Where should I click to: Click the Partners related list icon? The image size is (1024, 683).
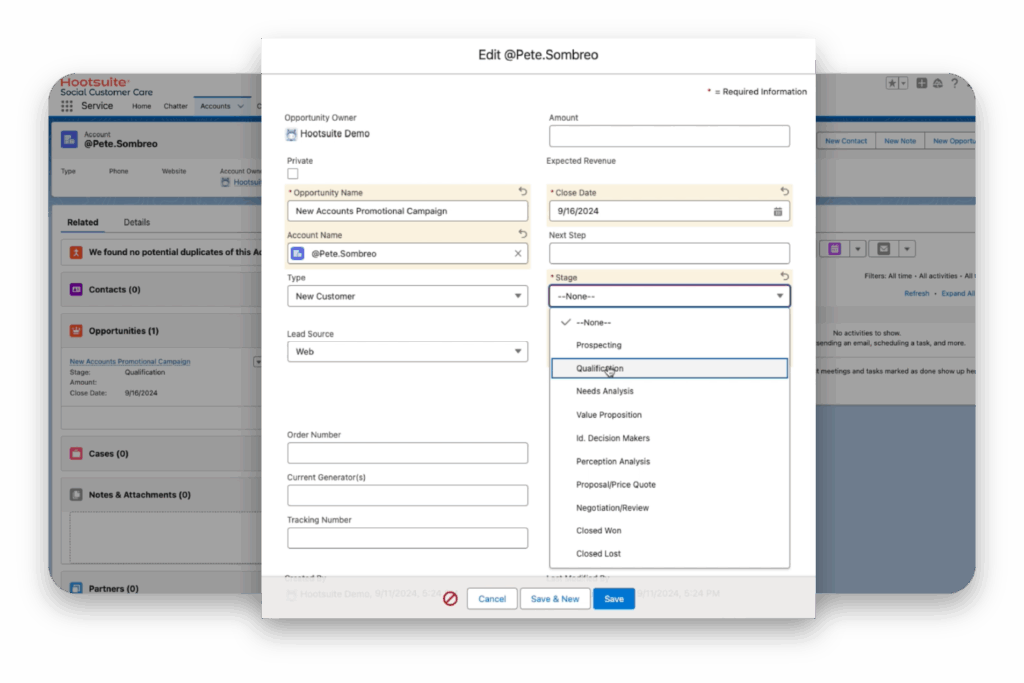coord(76,588)
